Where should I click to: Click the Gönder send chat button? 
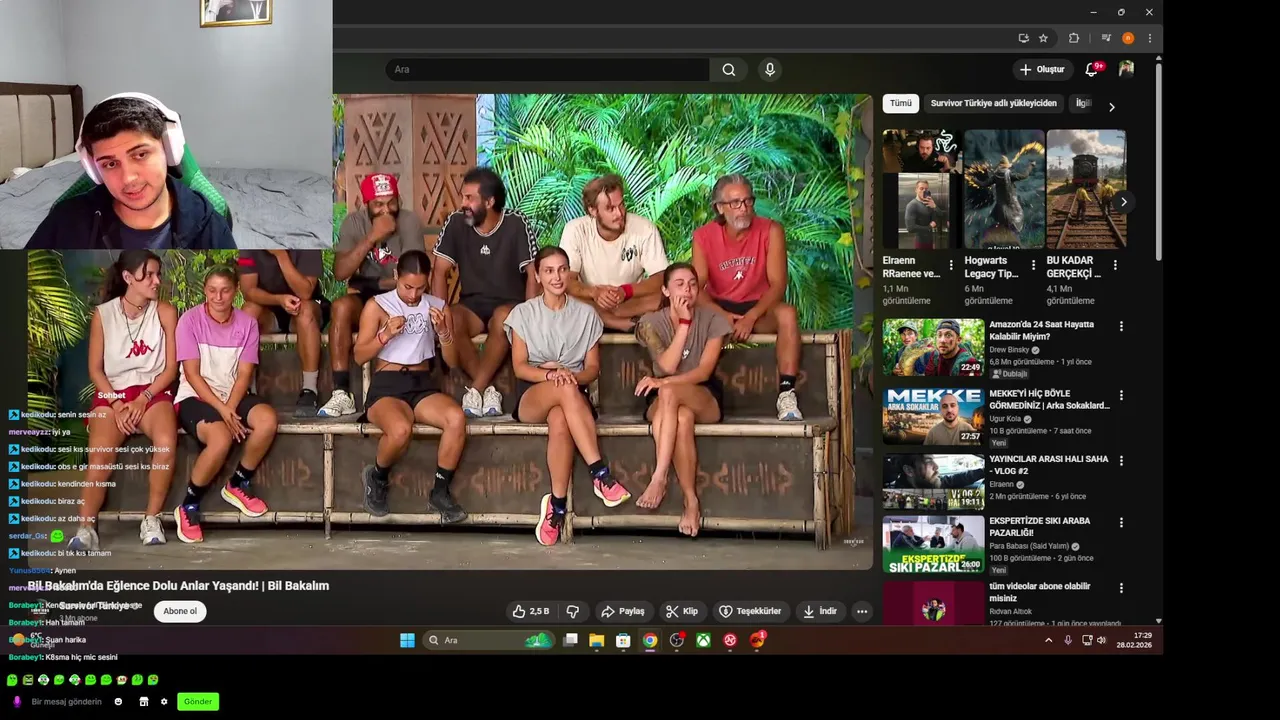[x=198, y=701]
